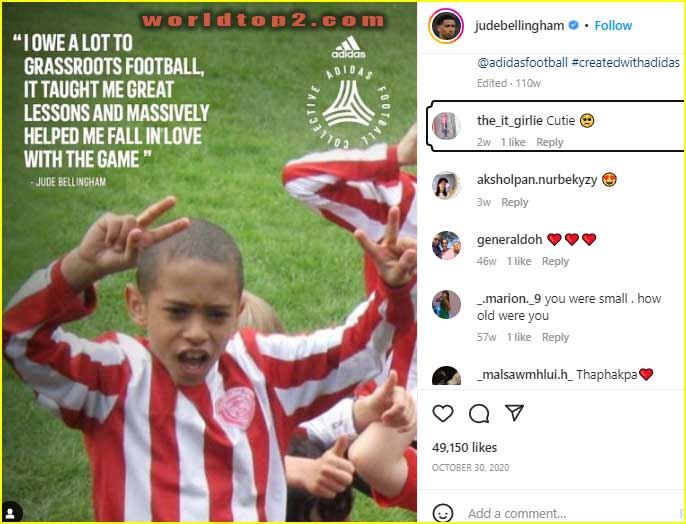
Task: Click the verified badge next to judebellingham
Action: pyautogui.click(x=573, y=26)
